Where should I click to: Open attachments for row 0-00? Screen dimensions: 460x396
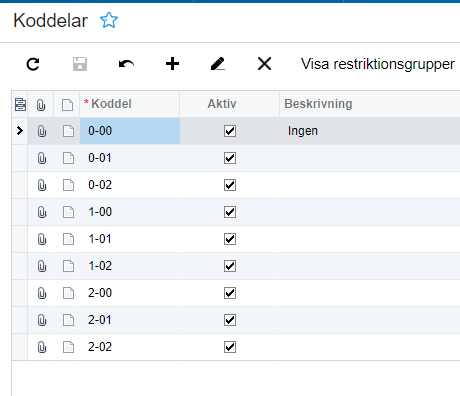point(42,131)
